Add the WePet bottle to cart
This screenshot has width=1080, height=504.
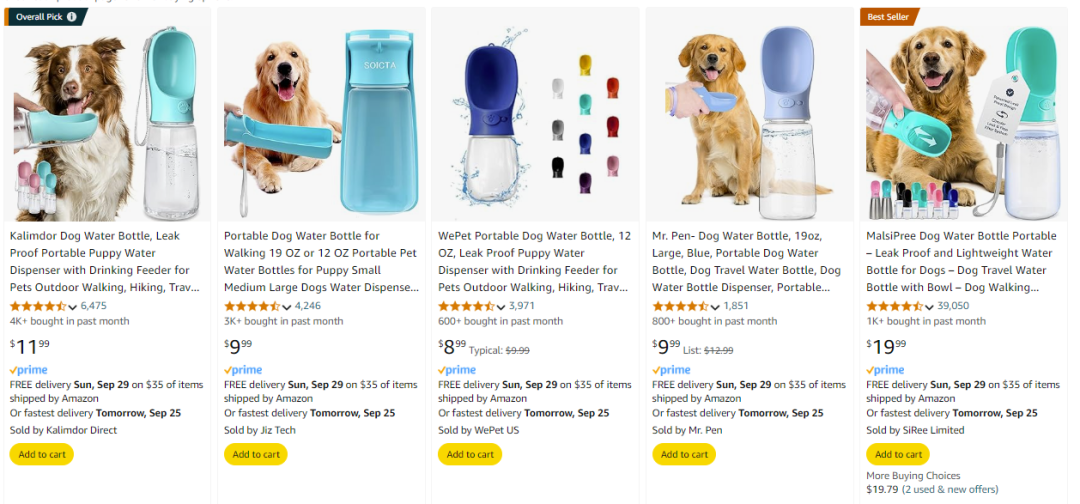pyautogui.click(x=470, y=454)
